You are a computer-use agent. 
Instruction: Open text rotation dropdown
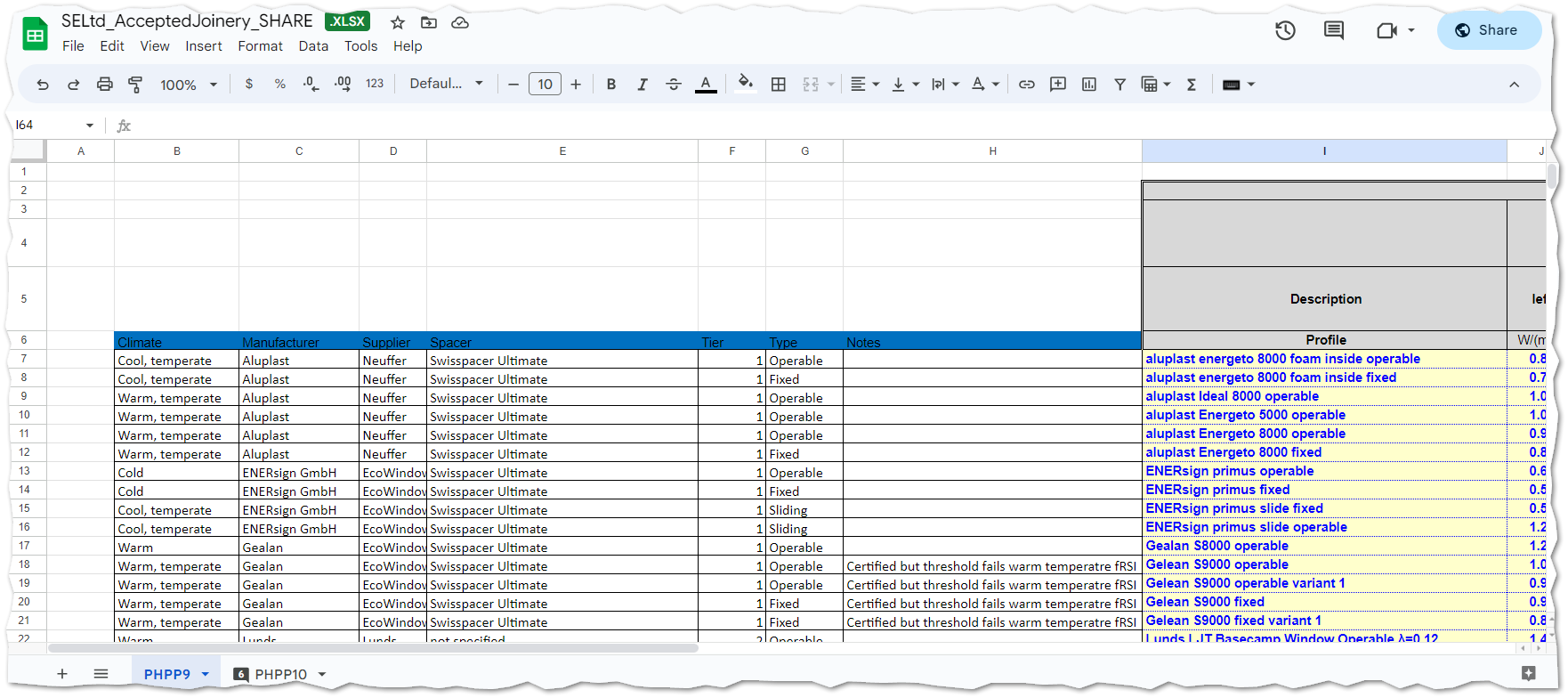985,85
